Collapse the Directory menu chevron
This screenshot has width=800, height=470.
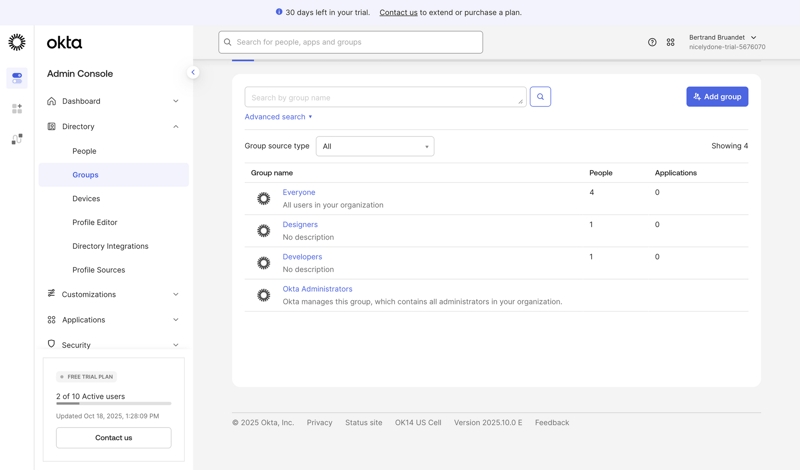coord(176,127)
